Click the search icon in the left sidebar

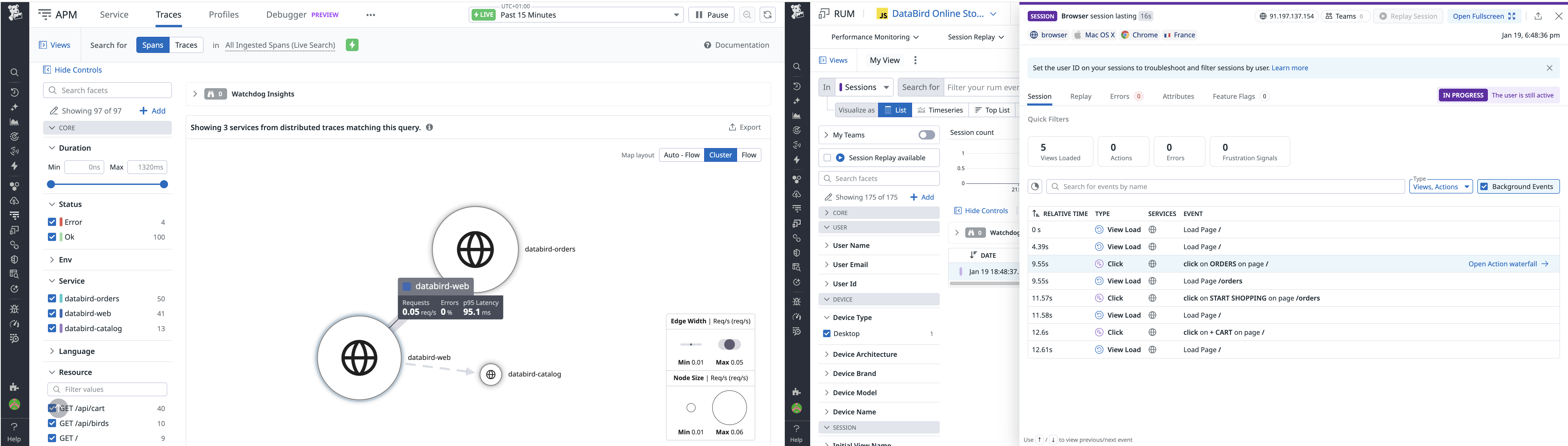coord(15,72)
